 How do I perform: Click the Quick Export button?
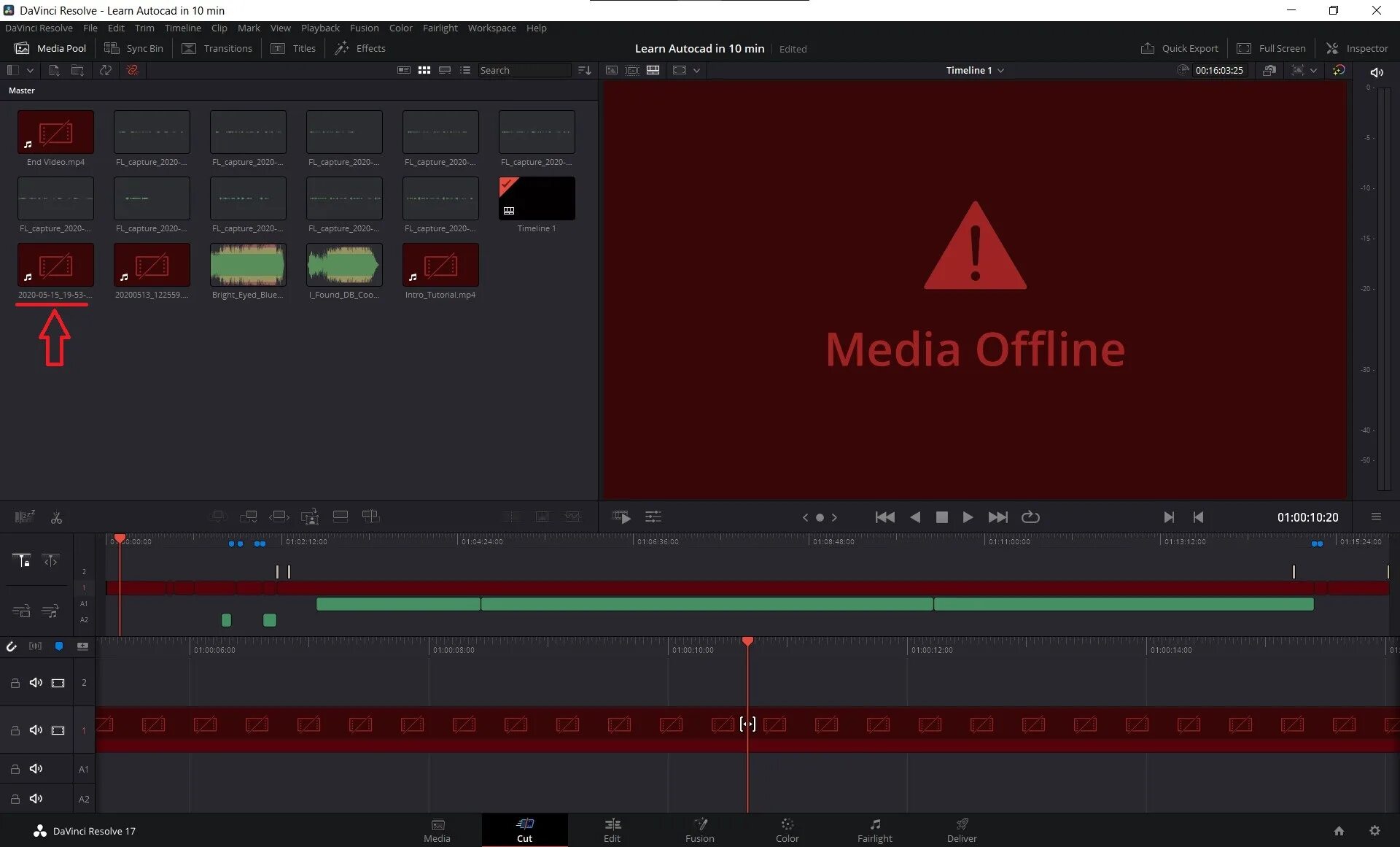tap(1180, 48)
